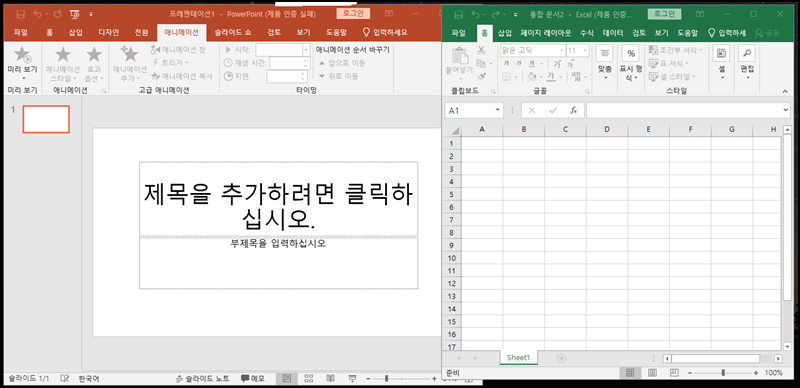
Task: Collapse the Excel ribbon
Action: [x=785, y=91]
